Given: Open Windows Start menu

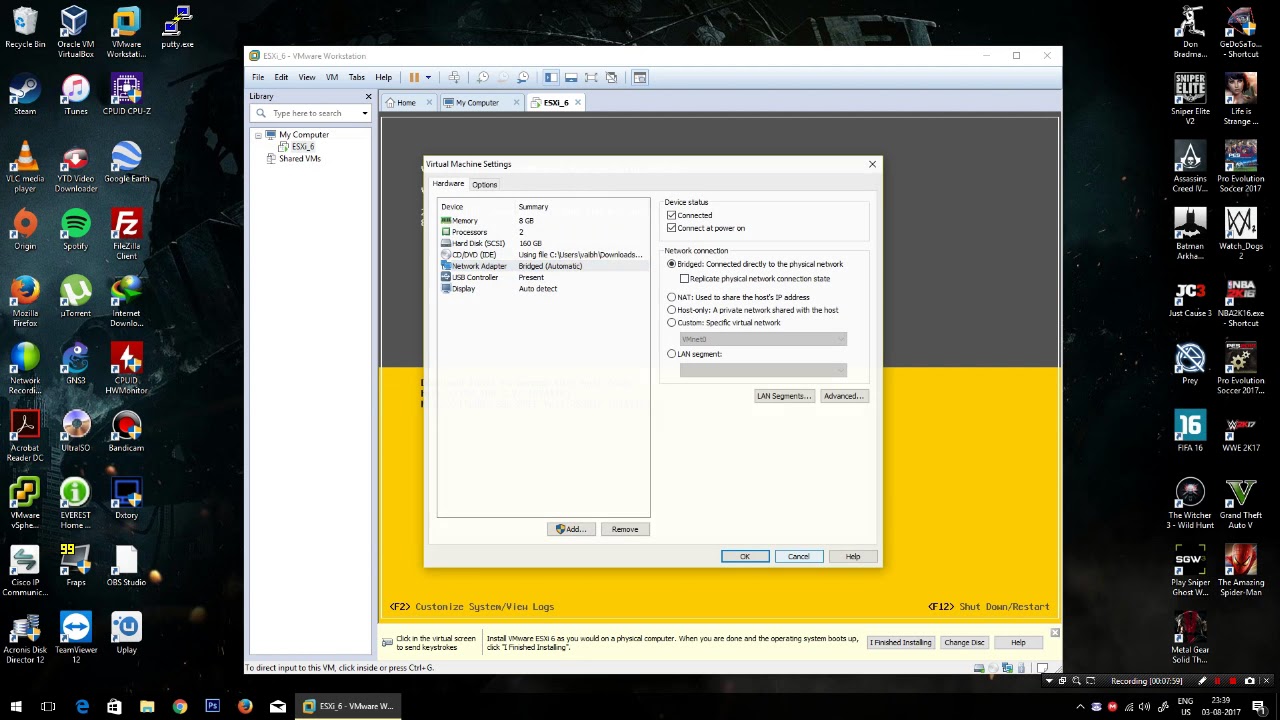Looking at the screenshot, I should coord(16,706).
